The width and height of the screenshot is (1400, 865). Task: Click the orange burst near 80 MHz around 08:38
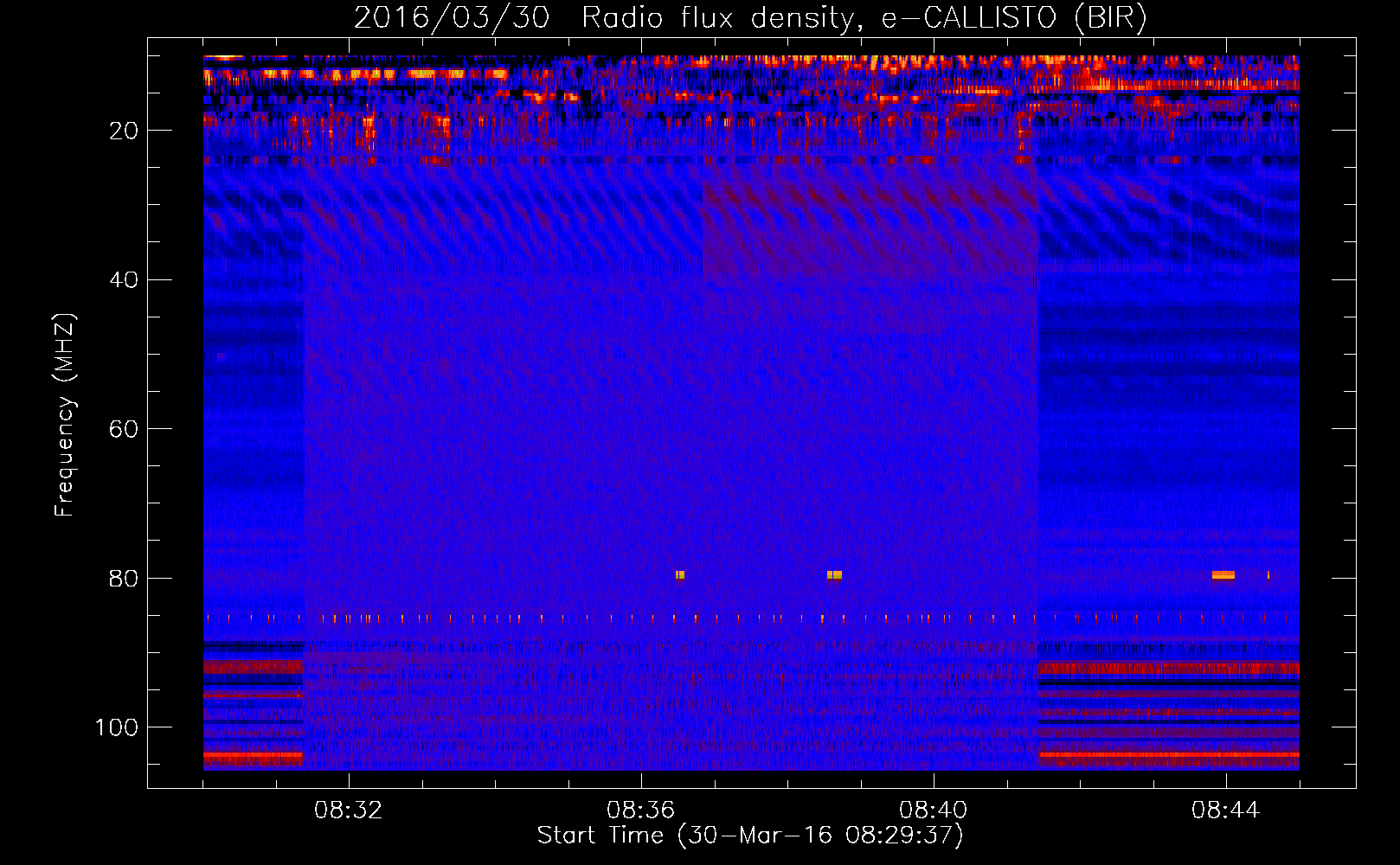pos(834,574)
